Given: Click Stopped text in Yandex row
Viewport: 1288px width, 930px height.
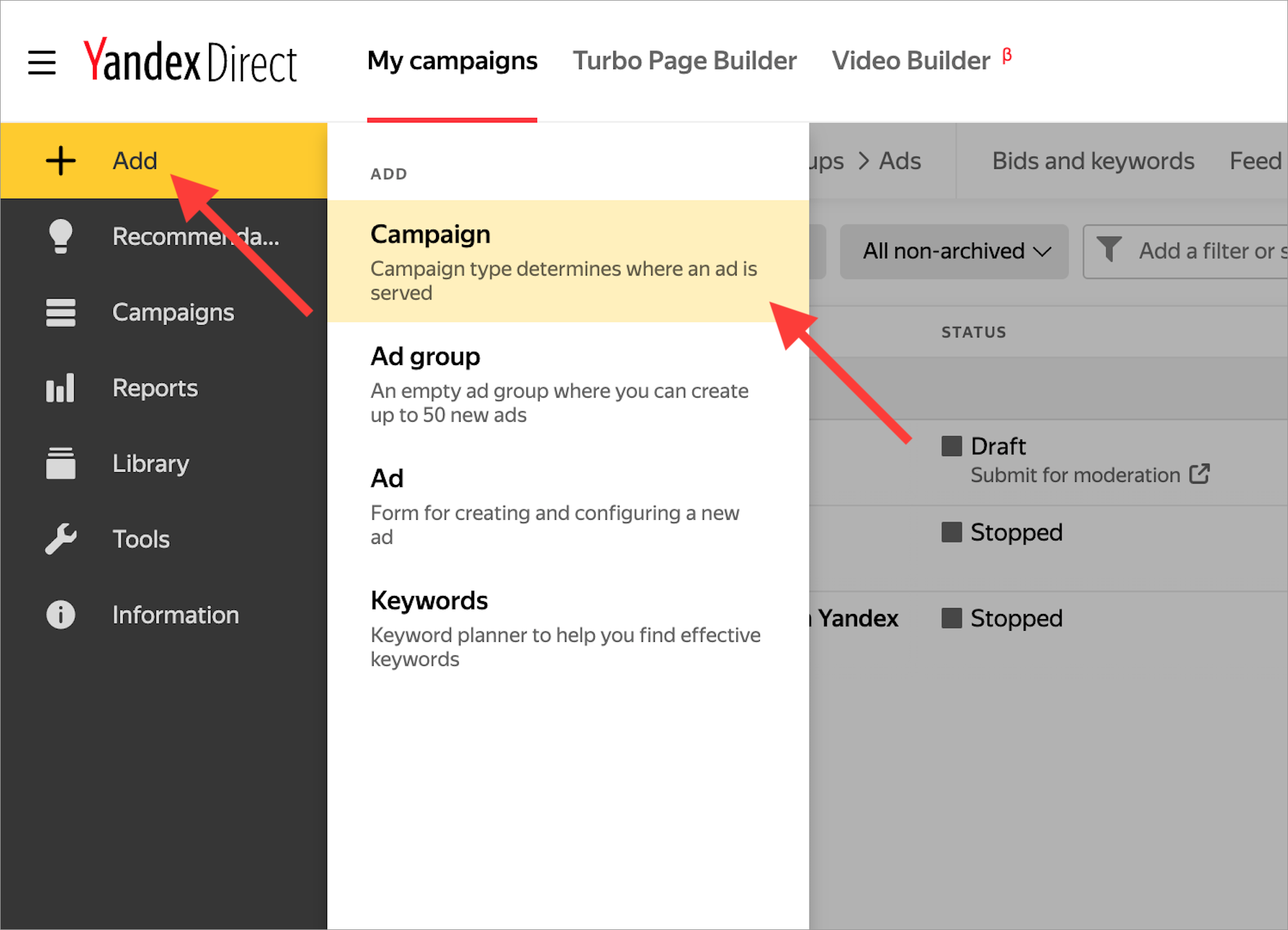Looking at the screenshot, I should pyautogui.click(x=1016, y=618).
